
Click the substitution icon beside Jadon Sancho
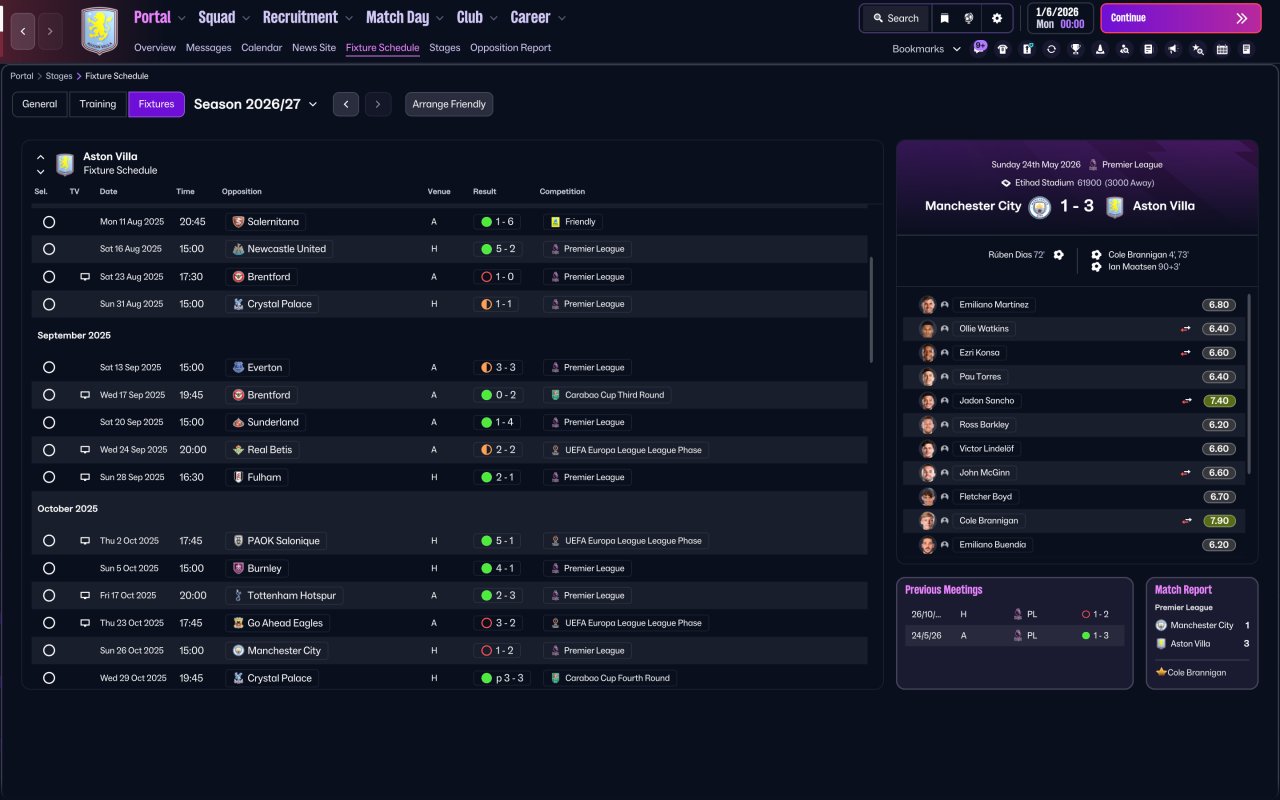(1186, 401)
